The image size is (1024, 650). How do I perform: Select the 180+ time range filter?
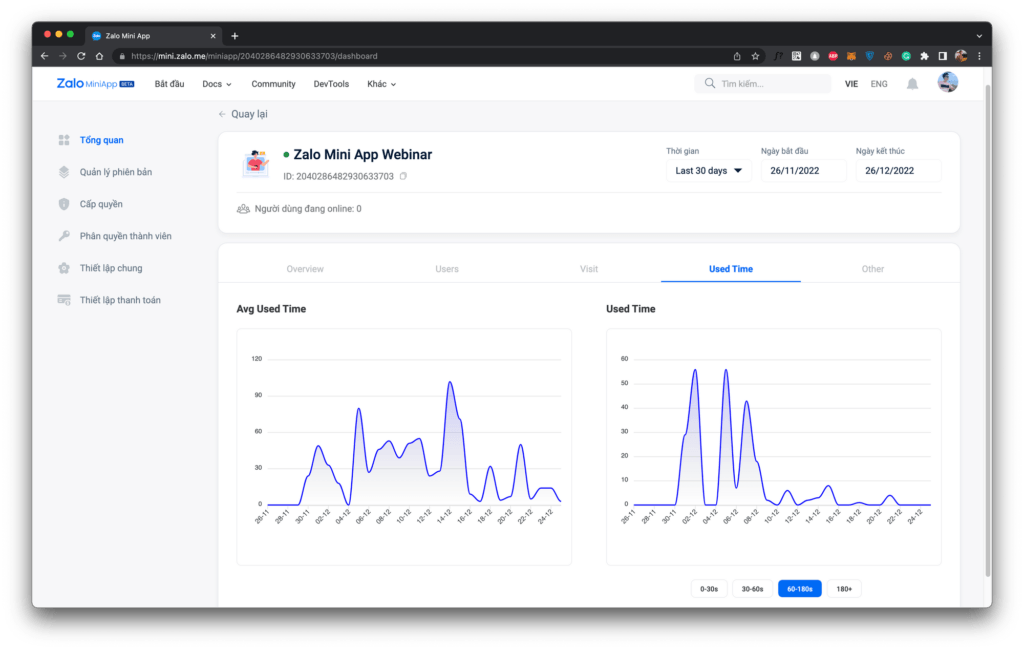pos(844,589)
